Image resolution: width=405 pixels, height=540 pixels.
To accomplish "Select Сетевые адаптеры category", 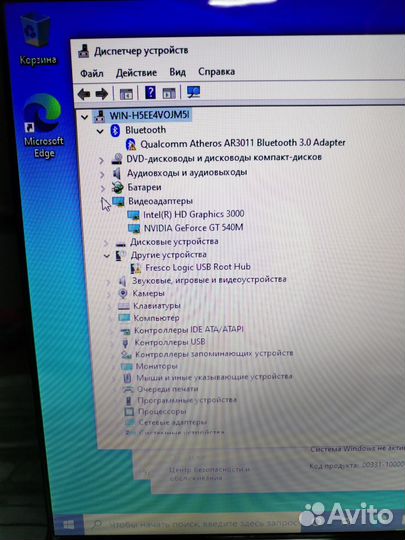I will 173,422.
